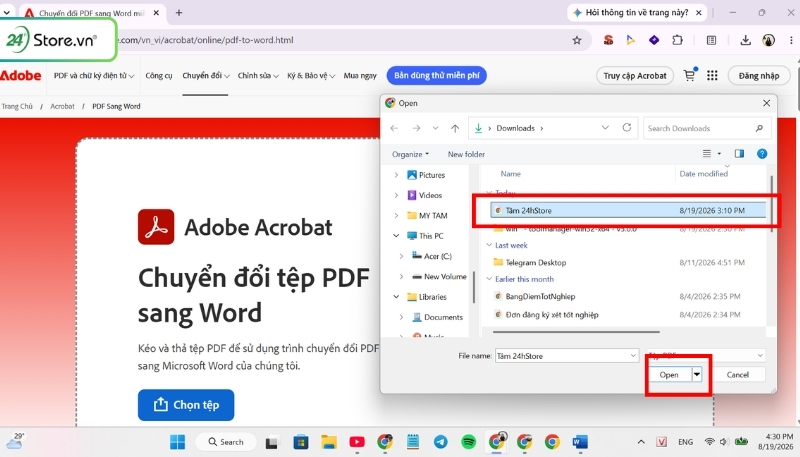Open dialog help question mark icon

(x=762, y=154)
